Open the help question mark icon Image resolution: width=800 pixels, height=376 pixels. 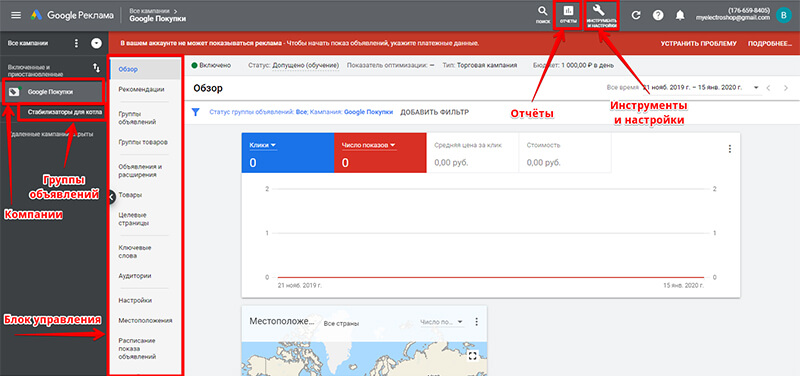[x=658, y=15]
